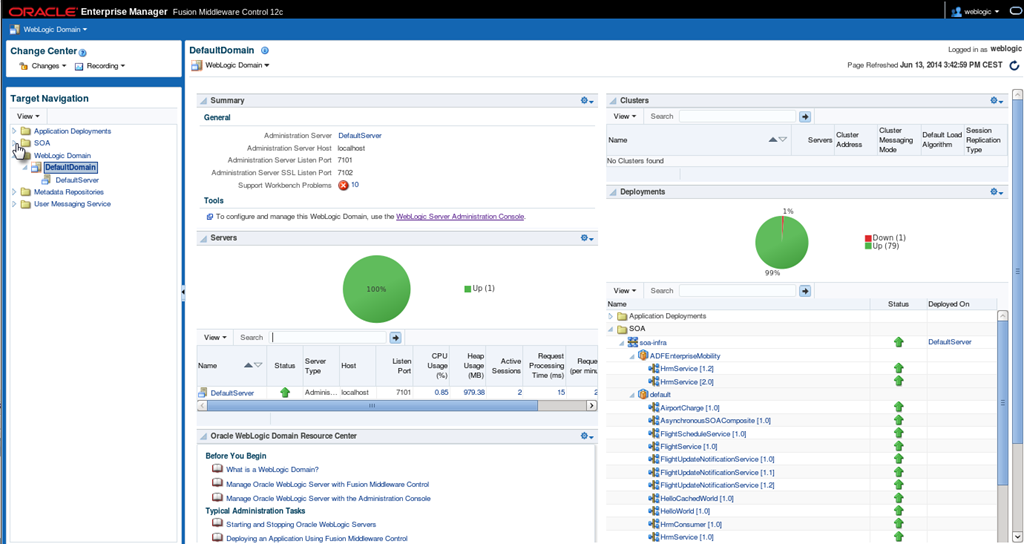Open the Deployments View menu
This screenshot has width=1024, height=544.
625,291
